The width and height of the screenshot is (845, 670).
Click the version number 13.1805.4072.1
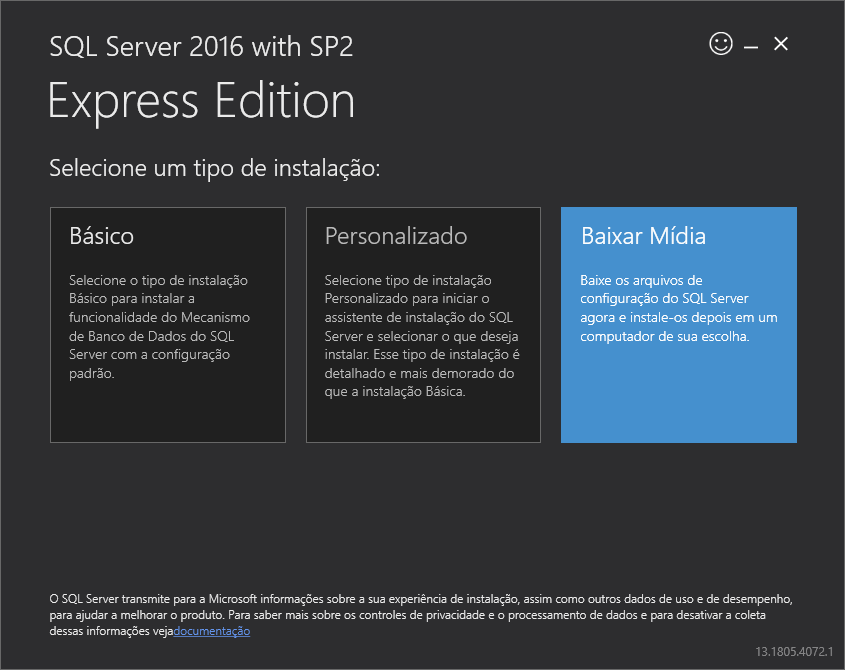click(x=794, y=651)
